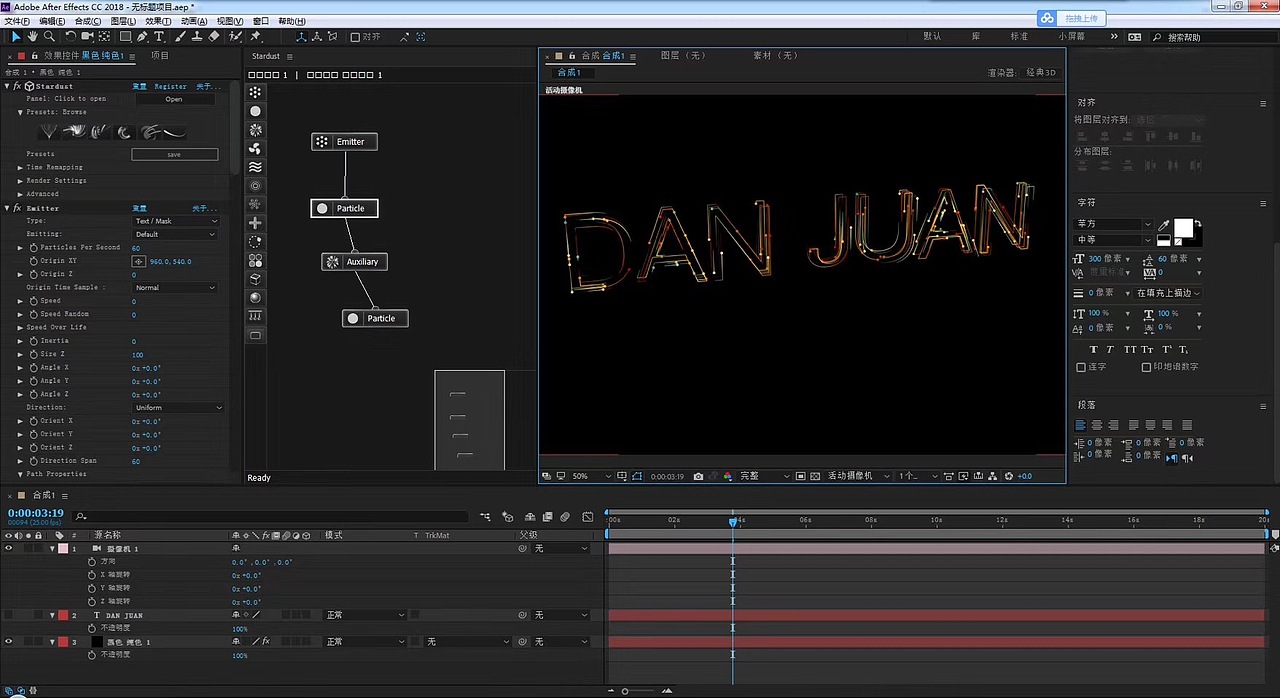This screenshot has height=698, width=1280.
Task: Select the Rectangle shape tool
Action: 125,37
